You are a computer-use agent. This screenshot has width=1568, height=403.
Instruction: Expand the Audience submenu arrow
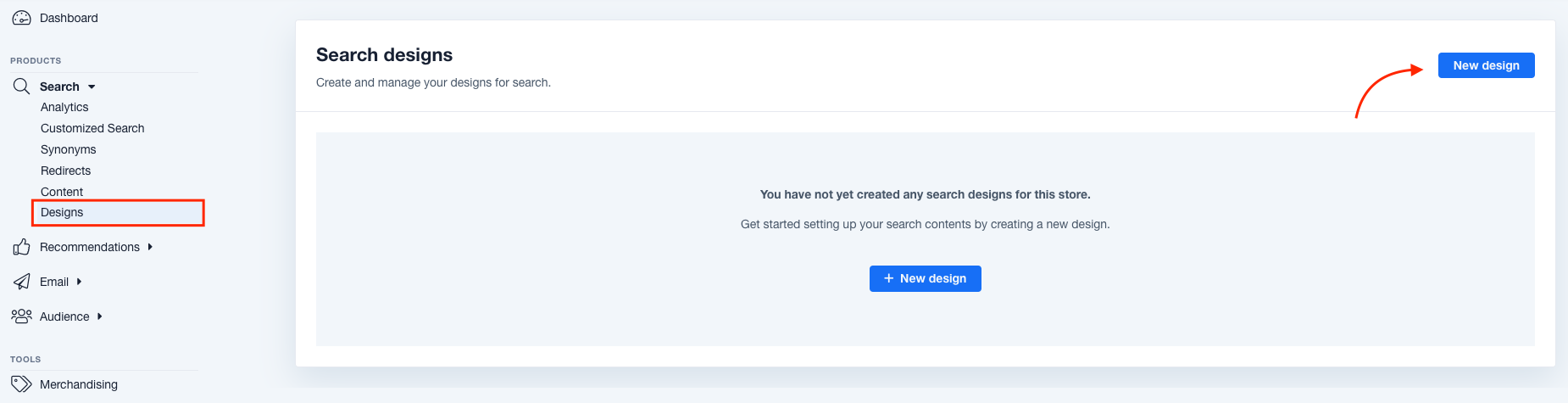click(x=99, y=316)
